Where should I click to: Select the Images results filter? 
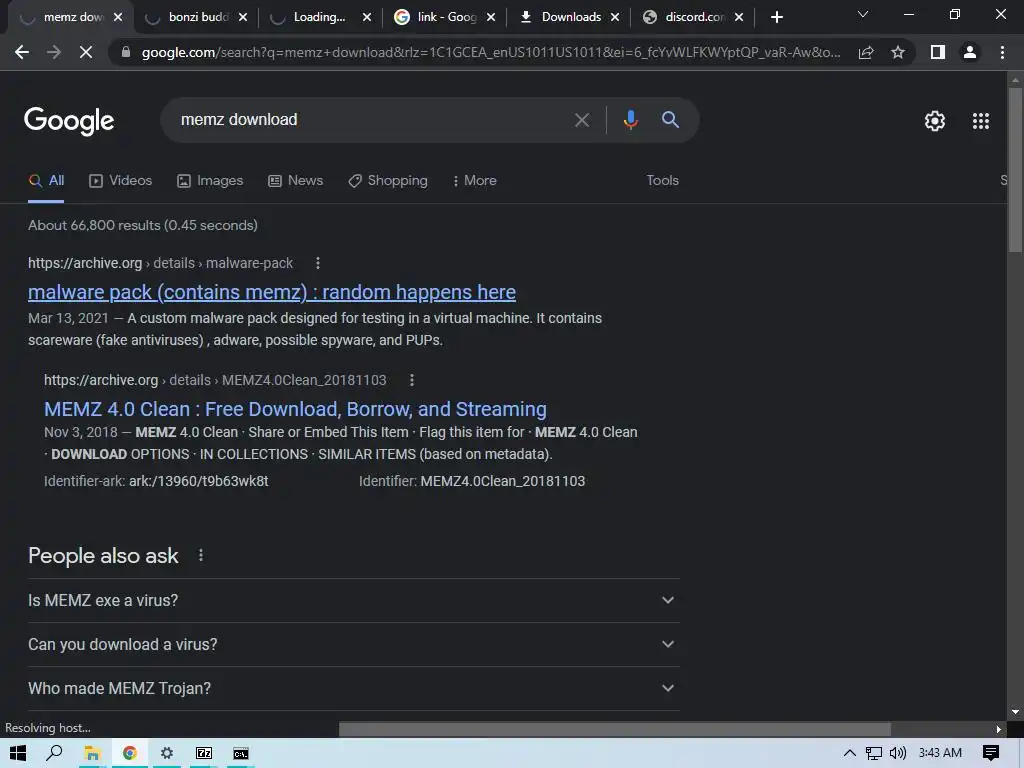click(x=210, y=181)
